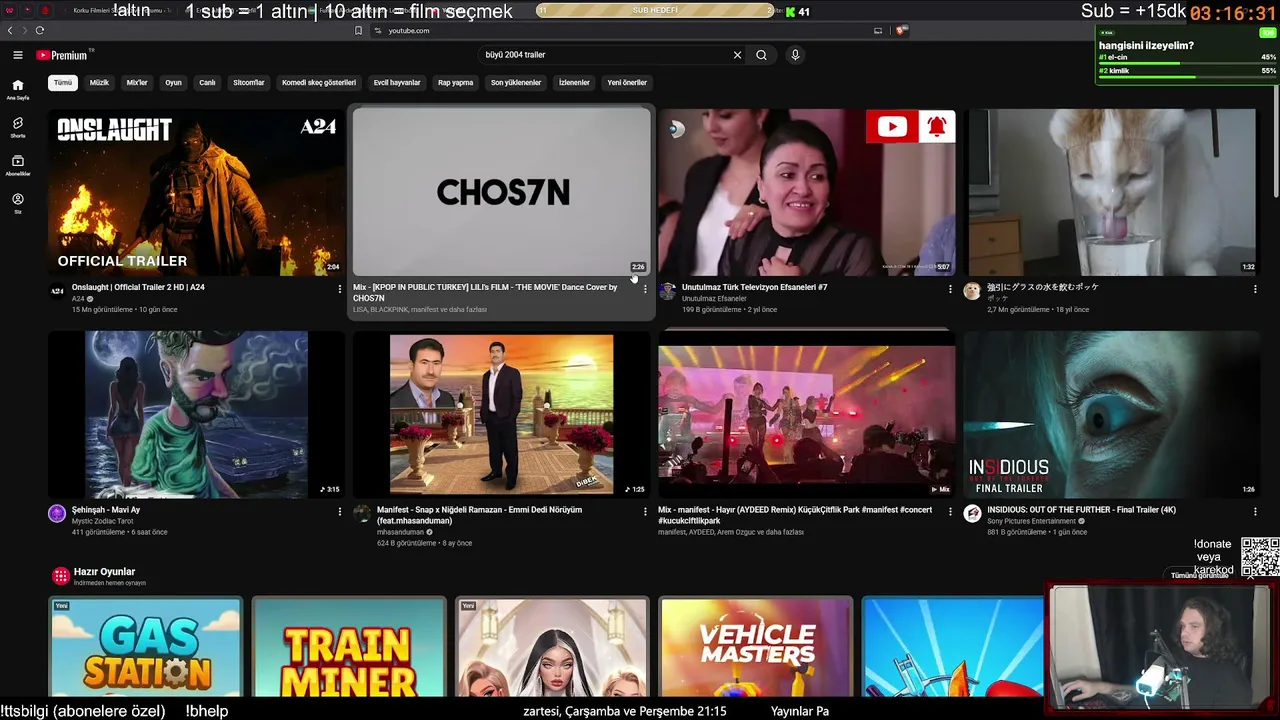Open the Manifest - Snap x Niğdeli Ramazan title
This screenshot has width=1280, height=720.
[x=479, y=515]
